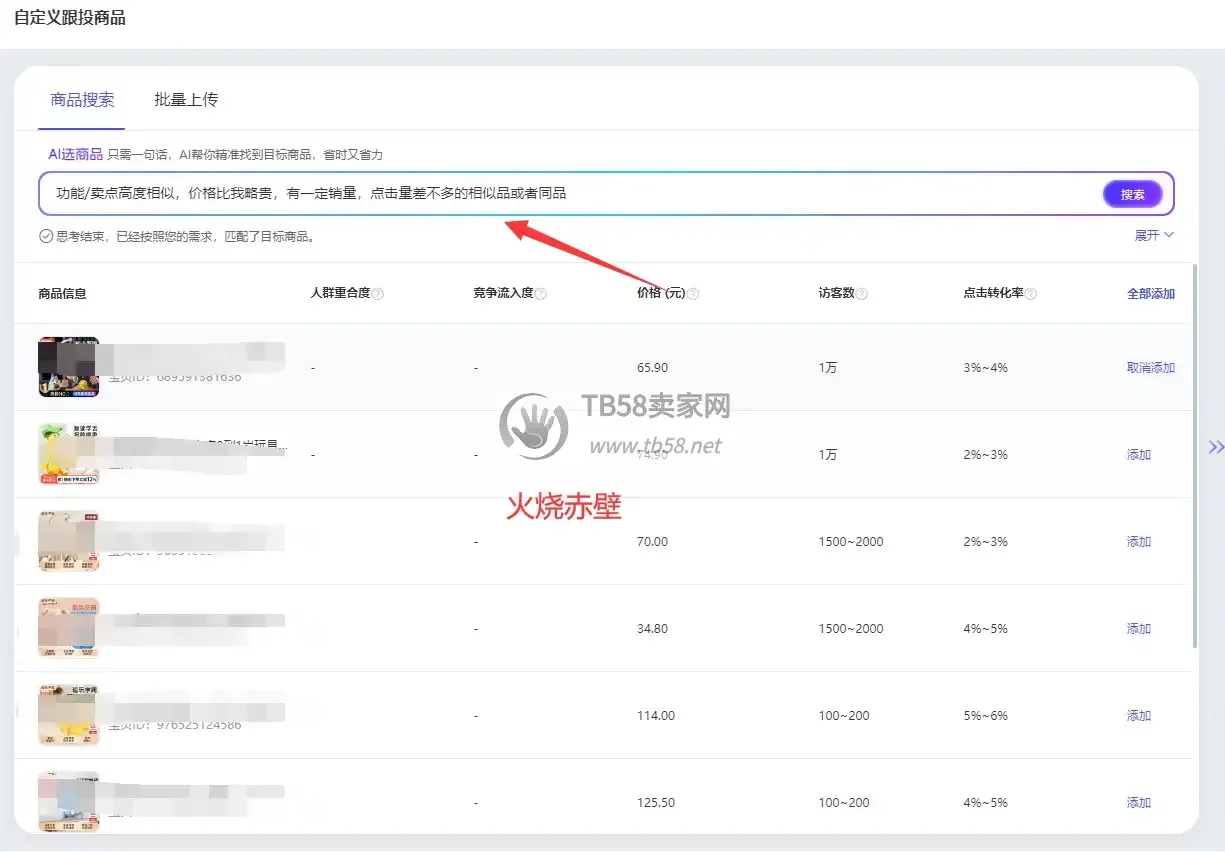The width and height of the screenshot is (1225, 852).
Task: Click help icon next to 人群重合度
Action: point(378,294)
